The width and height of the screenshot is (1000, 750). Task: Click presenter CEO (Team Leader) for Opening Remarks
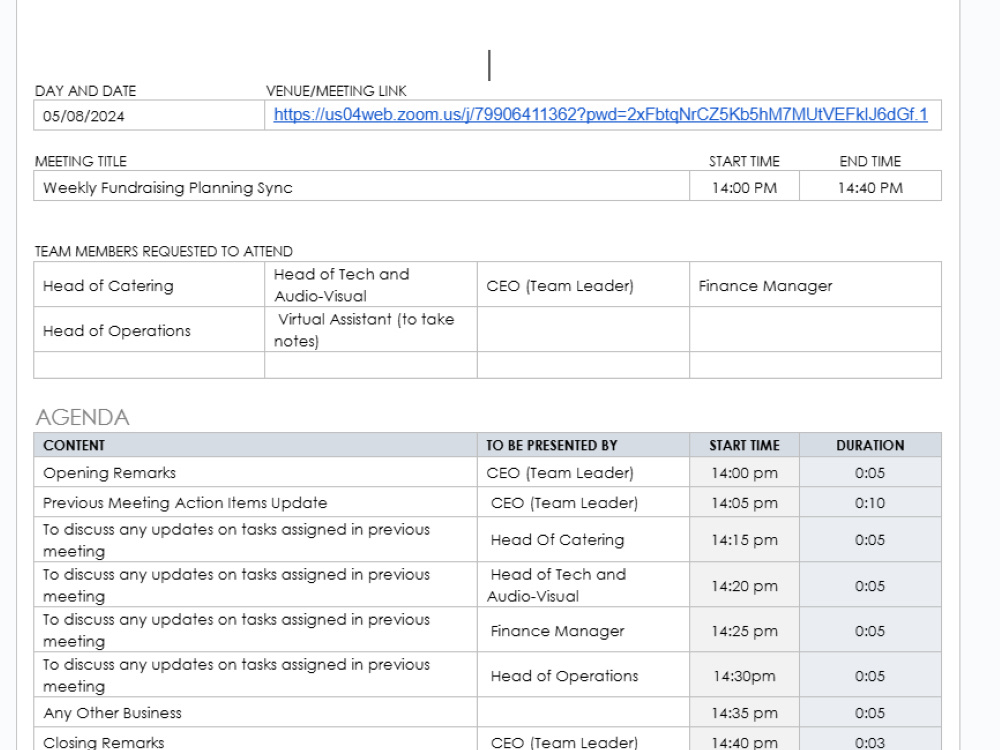point(583,473)
